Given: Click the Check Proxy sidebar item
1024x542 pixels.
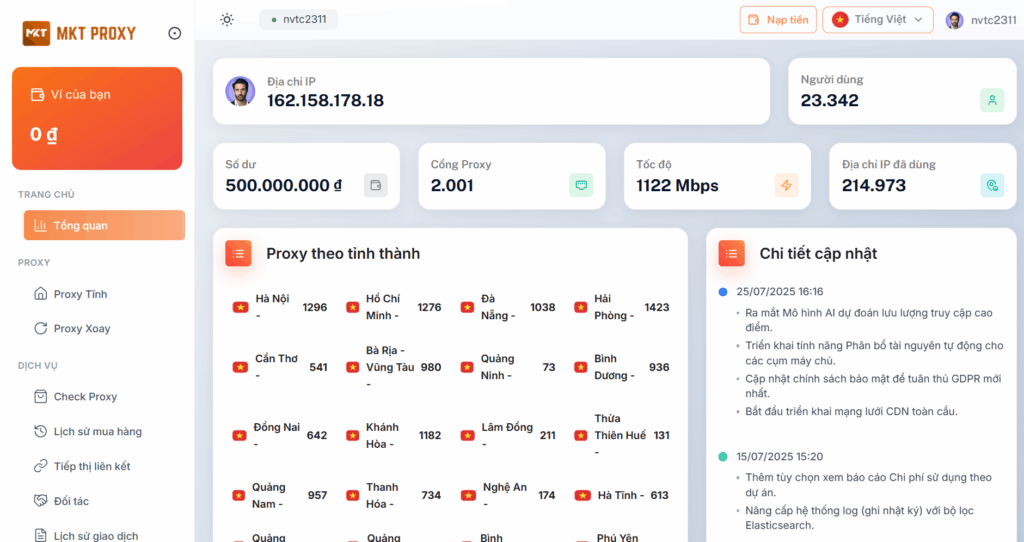Looking at the screenshot, I should [x=85, y=397].
